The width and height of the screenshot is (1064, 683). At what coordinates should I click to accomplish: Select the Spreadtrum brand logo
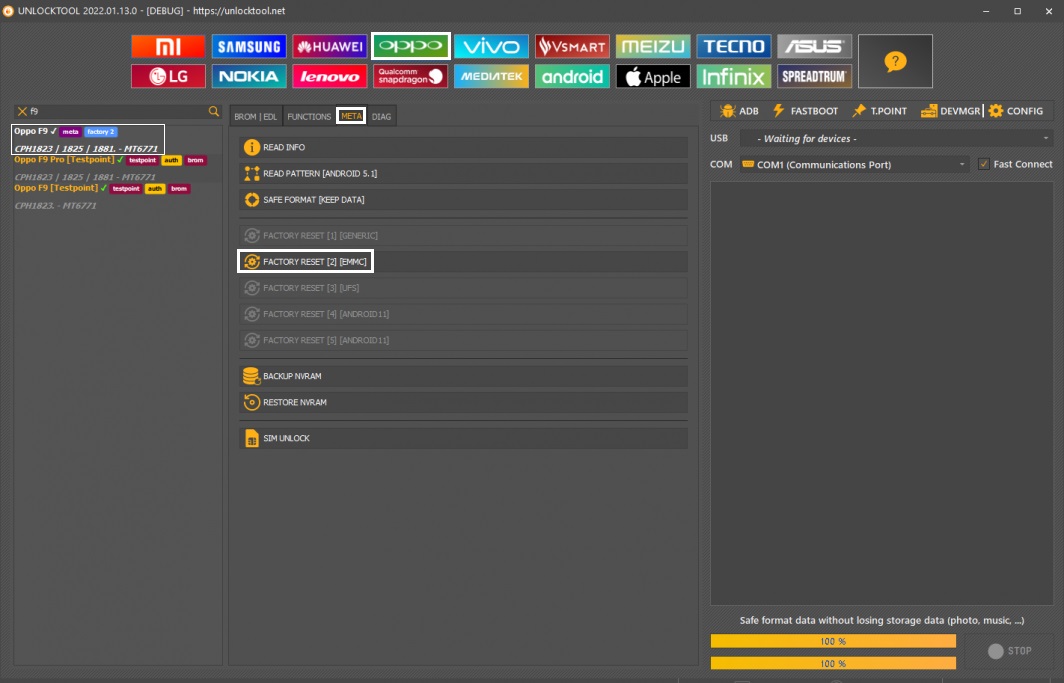(814, 76)
